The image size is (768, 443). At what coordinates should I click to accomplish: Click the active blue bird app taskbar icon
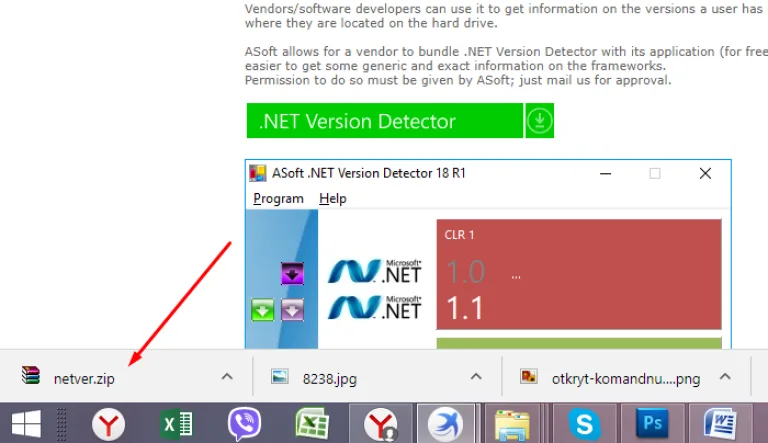(446, 423)
